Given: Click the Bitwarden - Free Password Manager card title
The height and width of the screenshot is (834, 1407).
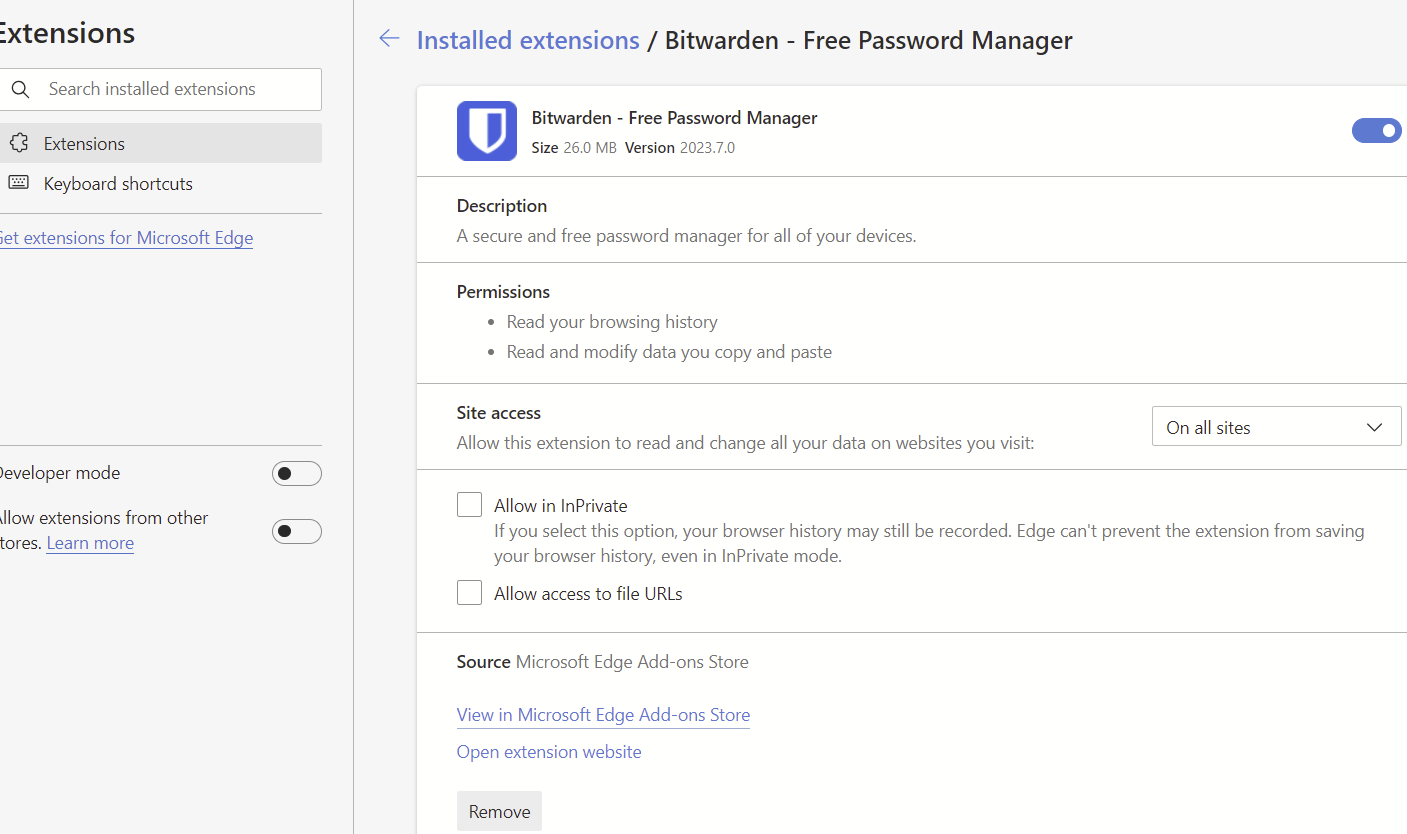Looking at the screenshot, I should [x=675, y=118].
